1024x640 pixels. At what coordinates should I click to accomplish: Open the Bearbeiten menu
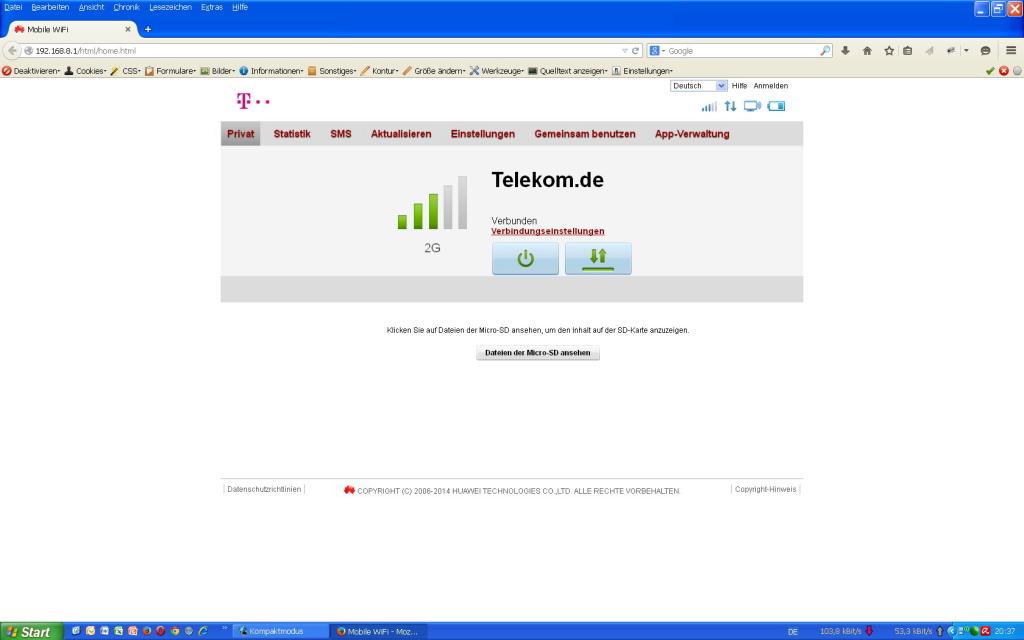[50, 7]
